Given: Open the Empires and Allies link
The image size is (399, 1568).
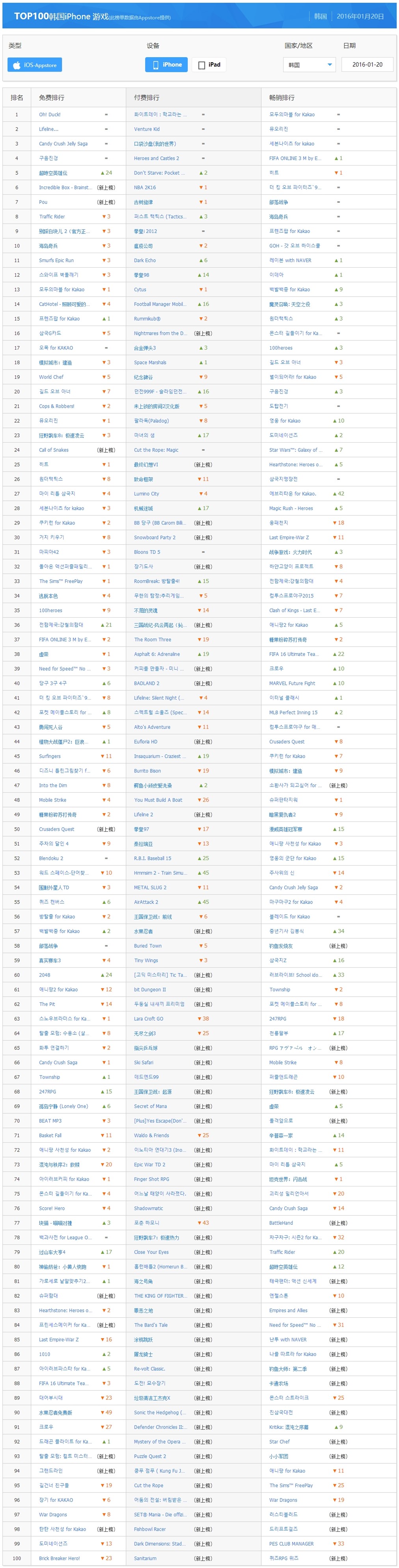Looking at the screenshot, I should pos(288,1311).
